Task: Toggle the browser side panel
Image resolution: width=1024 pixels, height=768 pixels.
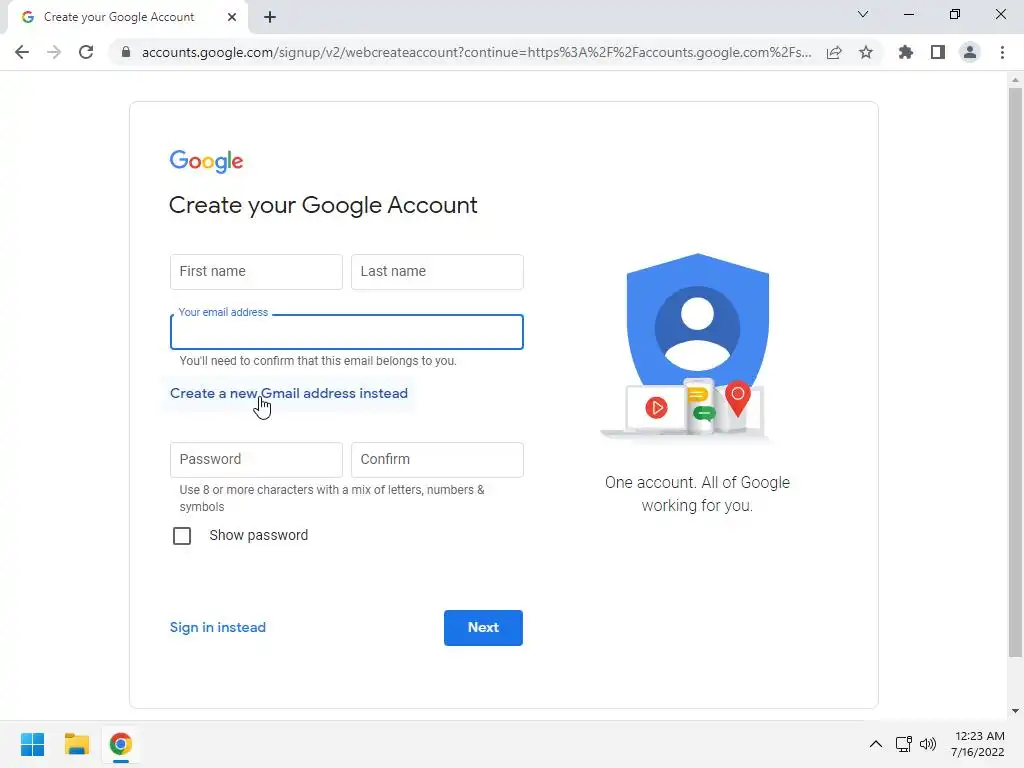Action: click(x=938, y=52)
